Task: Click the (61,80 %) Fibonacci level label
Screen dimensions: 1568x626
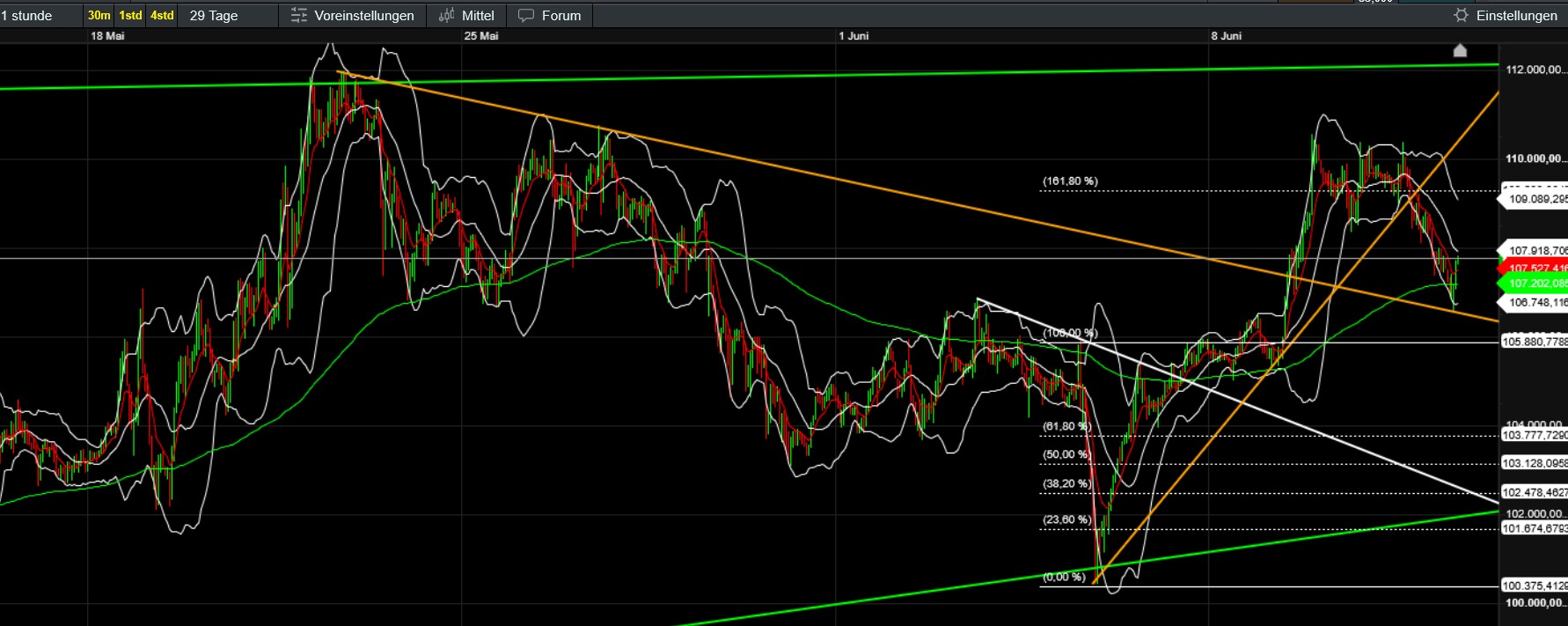Action: pyautogui.click(x=1066, y=426)
